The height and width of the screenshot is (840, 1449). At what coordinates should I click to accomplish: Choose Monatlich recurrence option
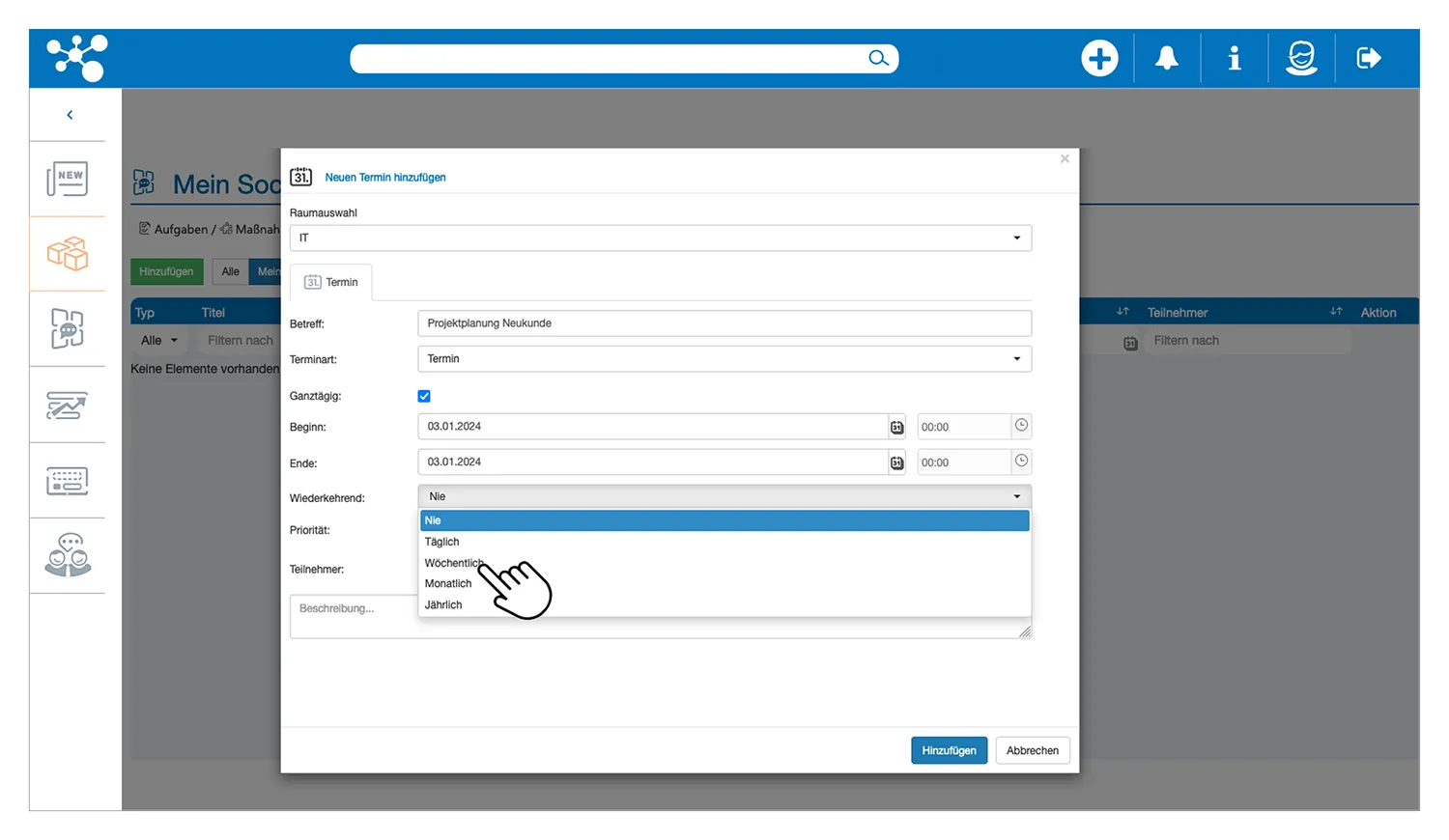coord(448,584)
